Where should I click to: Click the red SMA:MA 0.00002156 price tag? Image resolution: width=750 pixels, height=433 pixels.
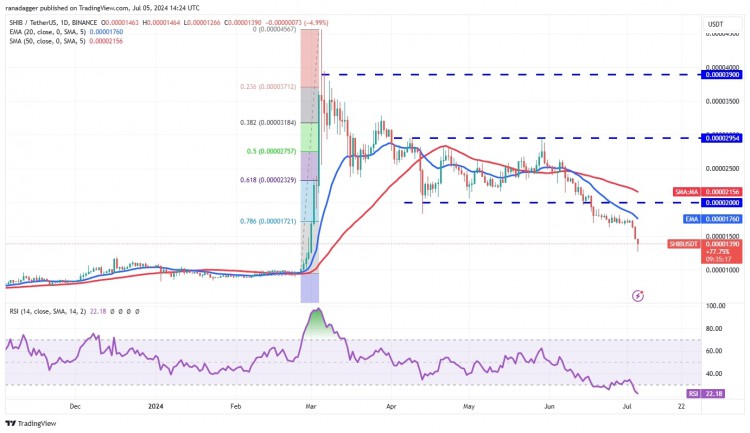(707, 192)
